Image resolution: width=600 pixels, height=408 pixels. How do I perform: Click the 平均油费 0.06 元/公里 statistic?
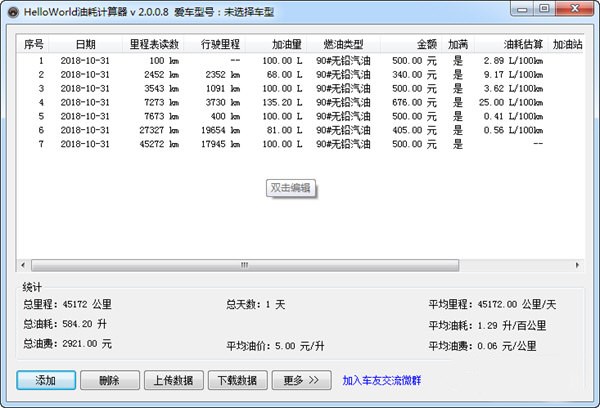click(482, 346)
